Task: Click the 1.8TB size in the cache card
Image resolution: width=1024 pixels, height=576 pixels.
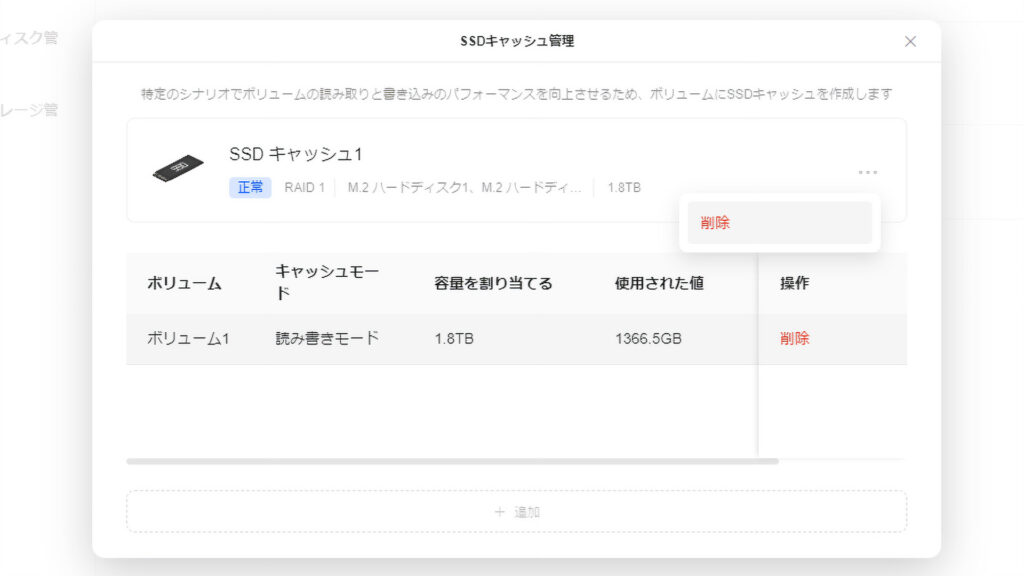Action: [x=624, y=187]
